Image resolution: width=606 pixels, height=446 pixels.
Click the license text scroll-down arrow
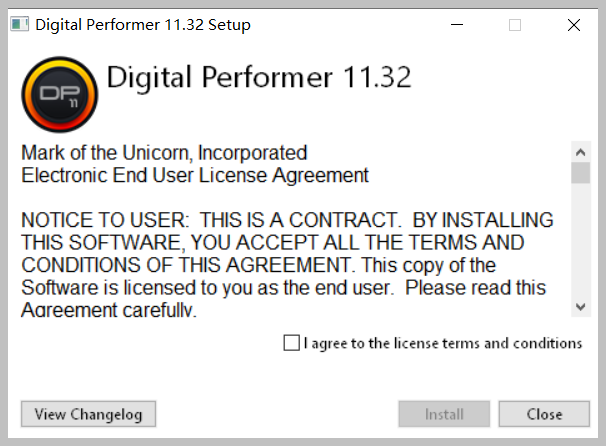(580, 307)
